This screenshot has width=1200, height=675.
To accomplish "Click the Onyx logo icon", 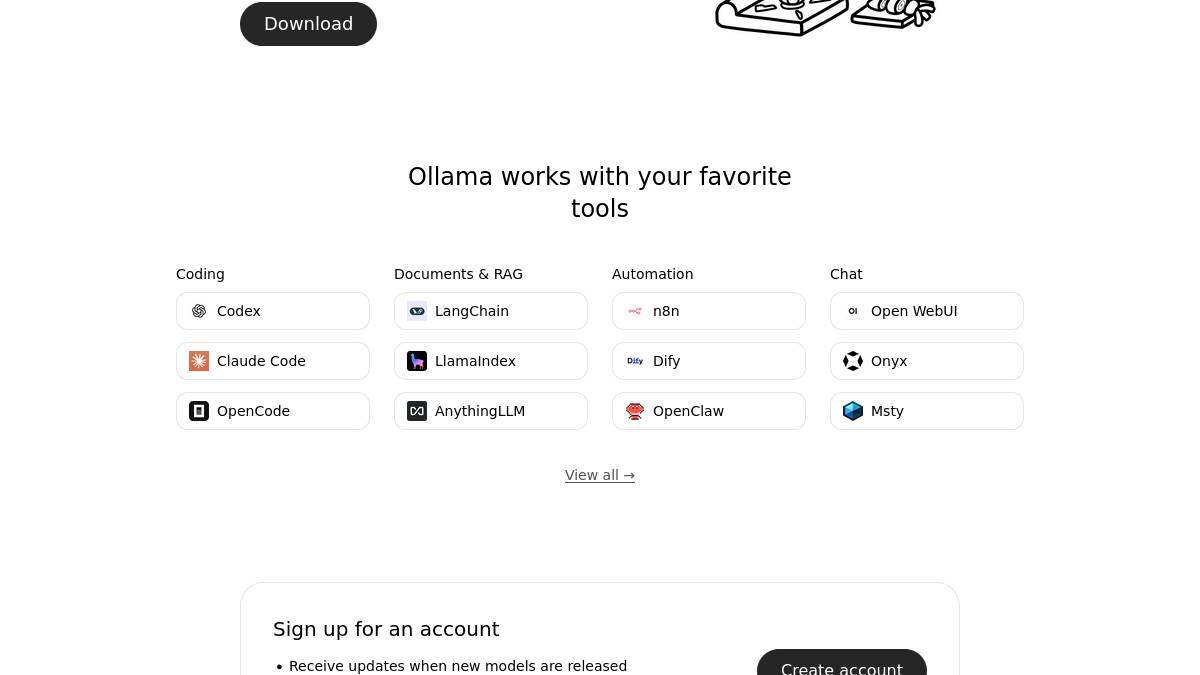I will [x=853, y=361].
